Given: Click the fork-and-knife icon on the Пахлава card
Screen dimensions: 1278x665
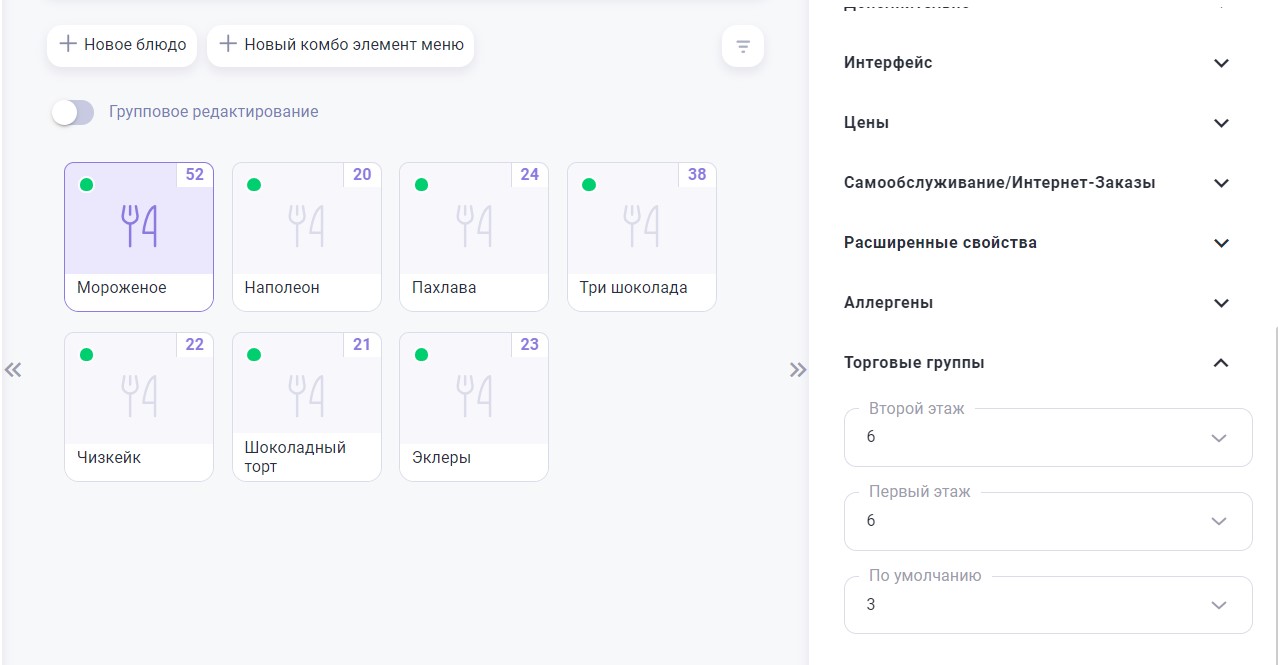Looking at the screenshot, I should [x=474, y=226].
